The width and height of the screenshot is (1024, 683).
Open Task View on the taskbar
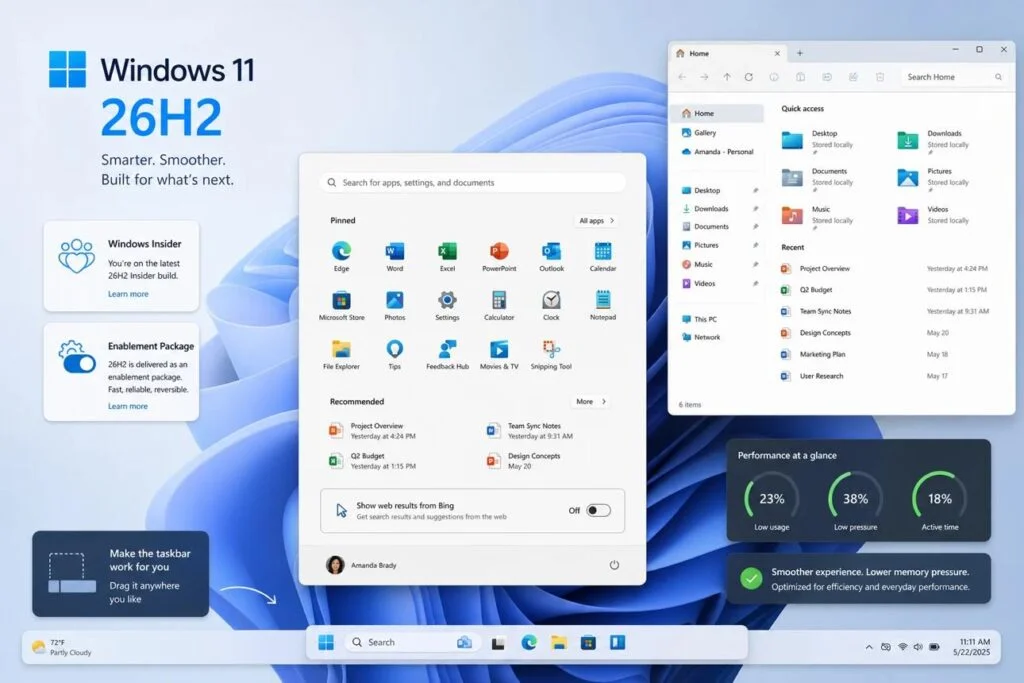(x=498, y=643)
